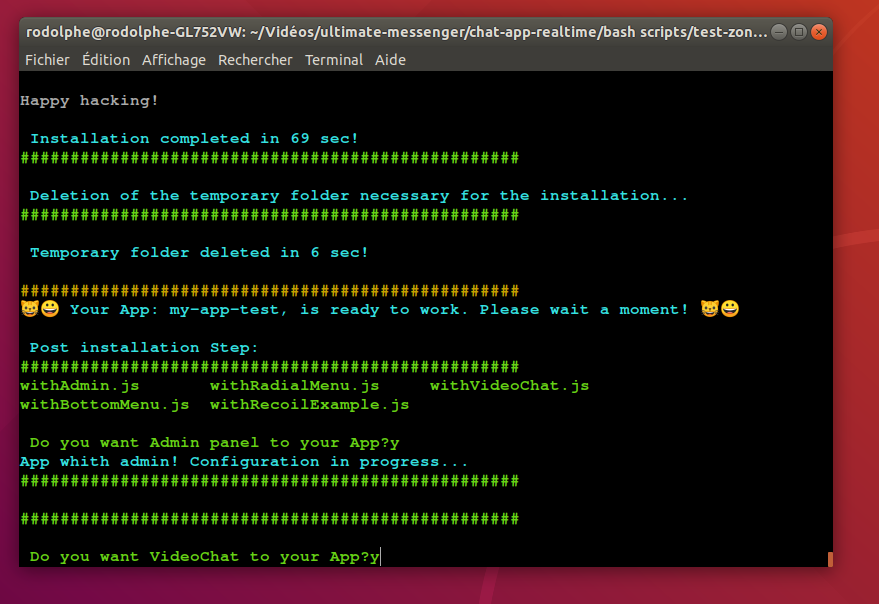The height and width of the screenshot is (604, 879).
Task: Close the terminal window
Action: point(819,32)
